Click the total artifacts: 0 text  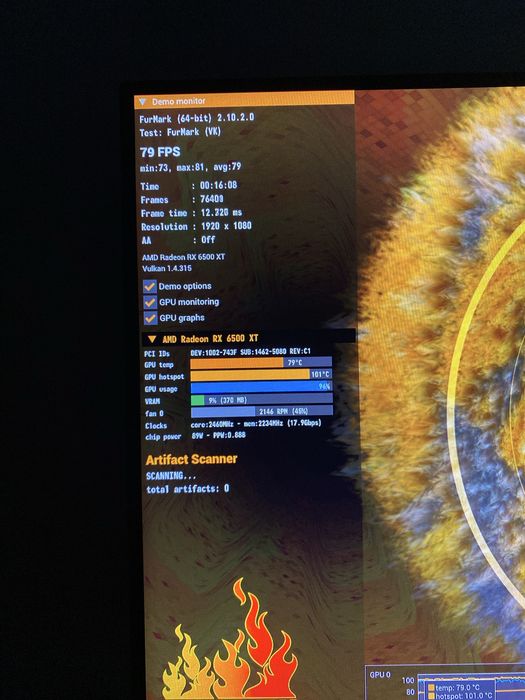(188, 489)
